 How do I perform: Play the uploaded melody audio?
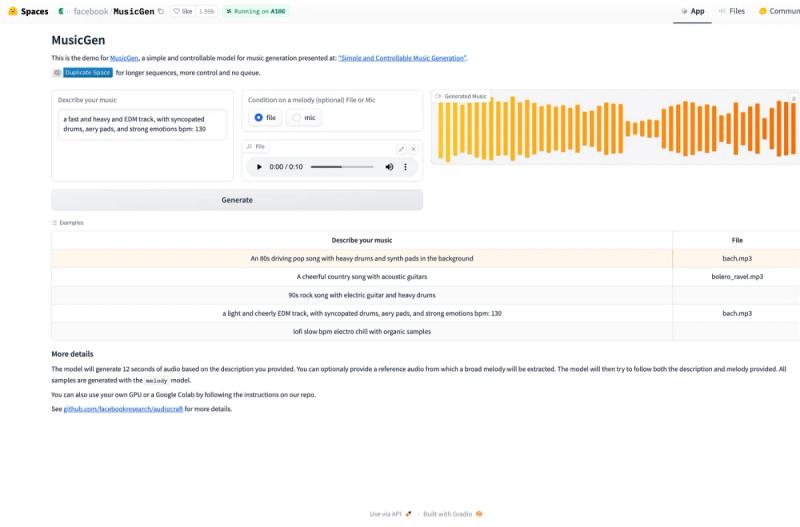(259, 167)
